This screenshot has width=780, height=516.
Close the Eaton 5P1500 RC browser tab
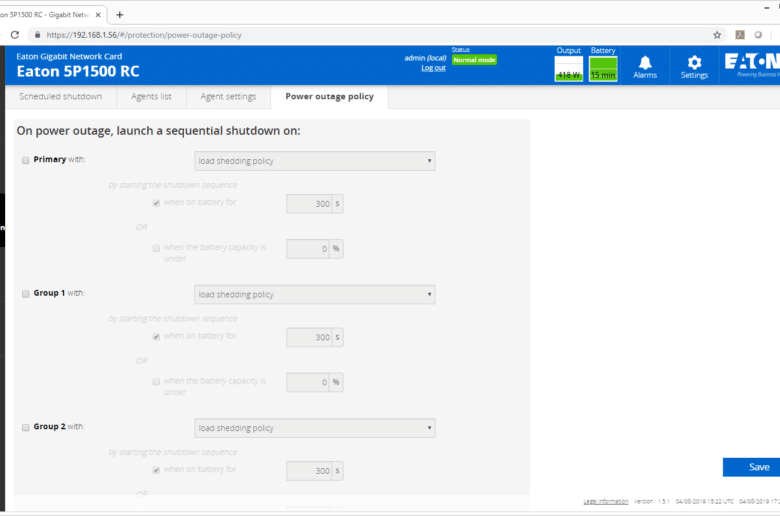[x=98, y=15]
